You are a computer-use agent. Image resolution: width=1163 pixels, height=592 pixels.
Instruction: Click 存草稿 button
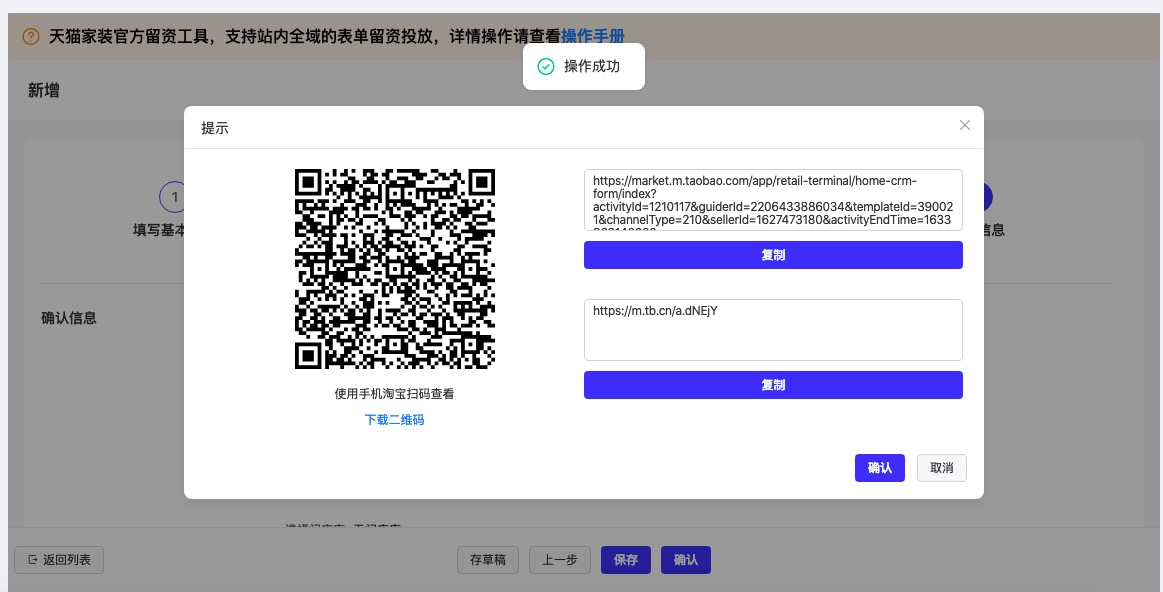point(488,560)
